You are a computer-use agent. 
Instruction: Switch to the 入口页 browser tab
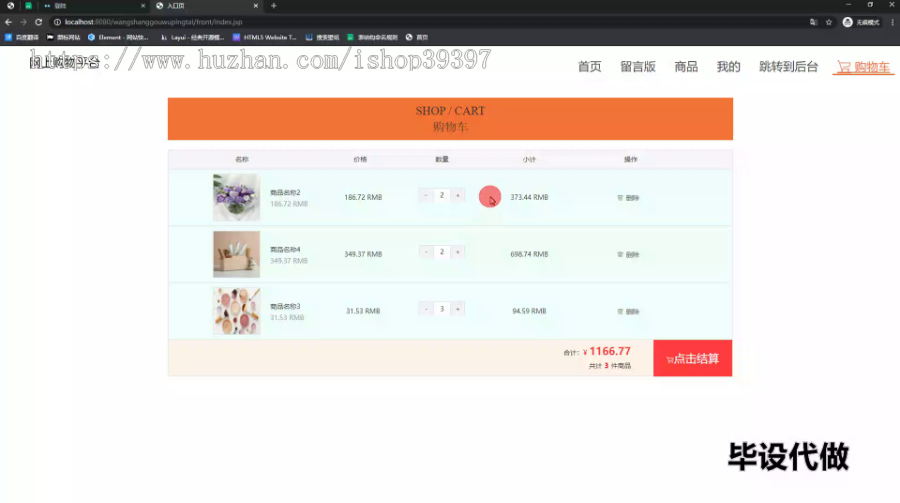pyautogui.click(x=207, y=6)
